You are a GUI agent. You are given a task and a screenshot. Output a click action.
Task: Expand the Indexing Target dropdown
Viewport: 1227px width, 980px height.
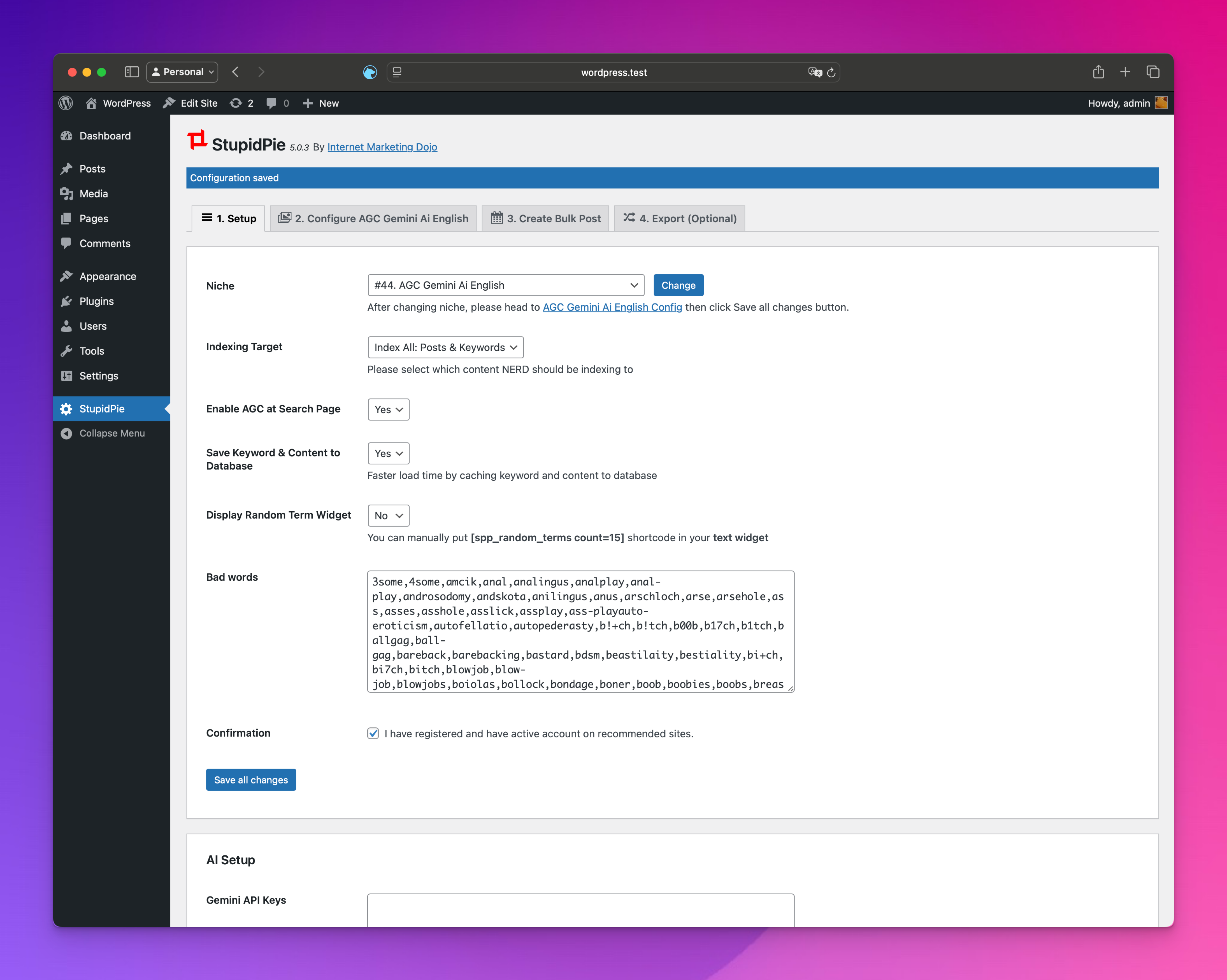tap(445, 347)
